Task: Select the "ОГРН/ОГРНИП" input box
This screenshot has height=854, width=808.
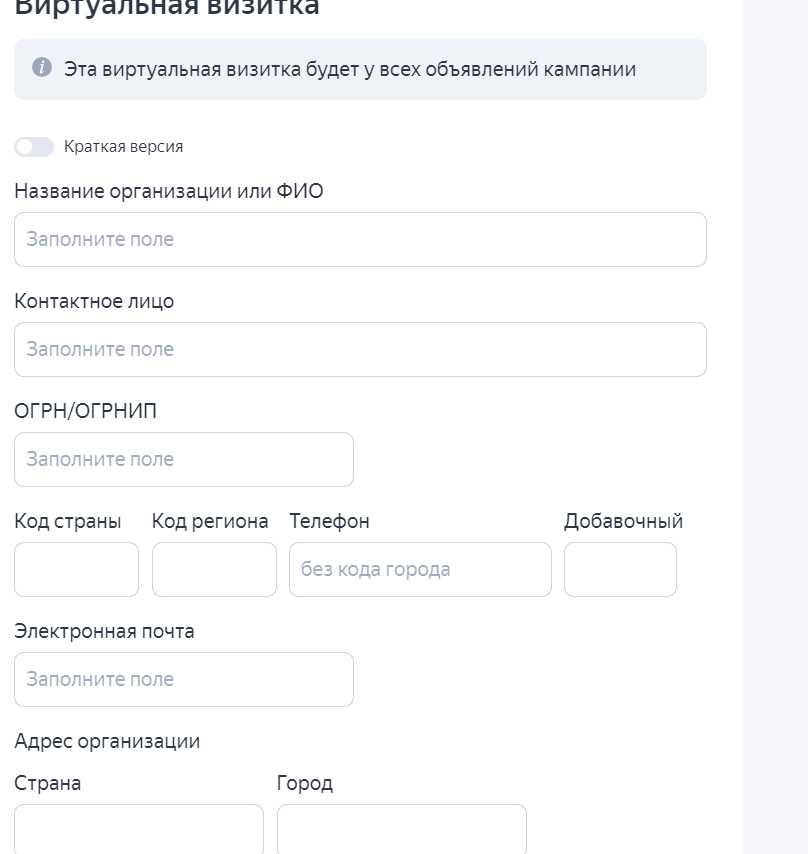Action: tap(184, 460)
